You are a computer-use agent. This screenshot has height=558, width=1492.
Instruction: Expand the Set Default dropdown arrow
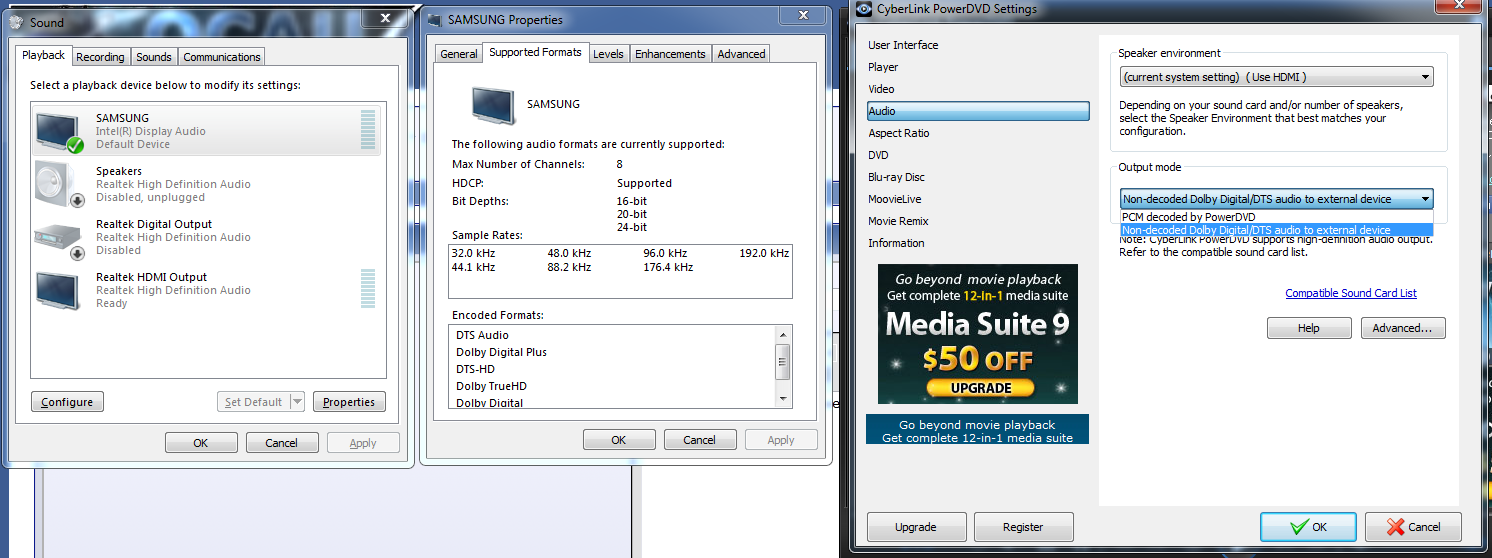point(297,402)
